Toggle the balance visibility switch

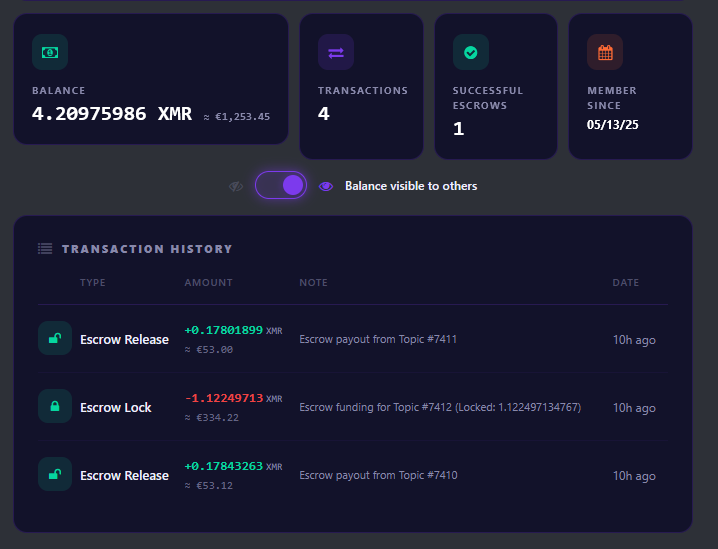281,185
